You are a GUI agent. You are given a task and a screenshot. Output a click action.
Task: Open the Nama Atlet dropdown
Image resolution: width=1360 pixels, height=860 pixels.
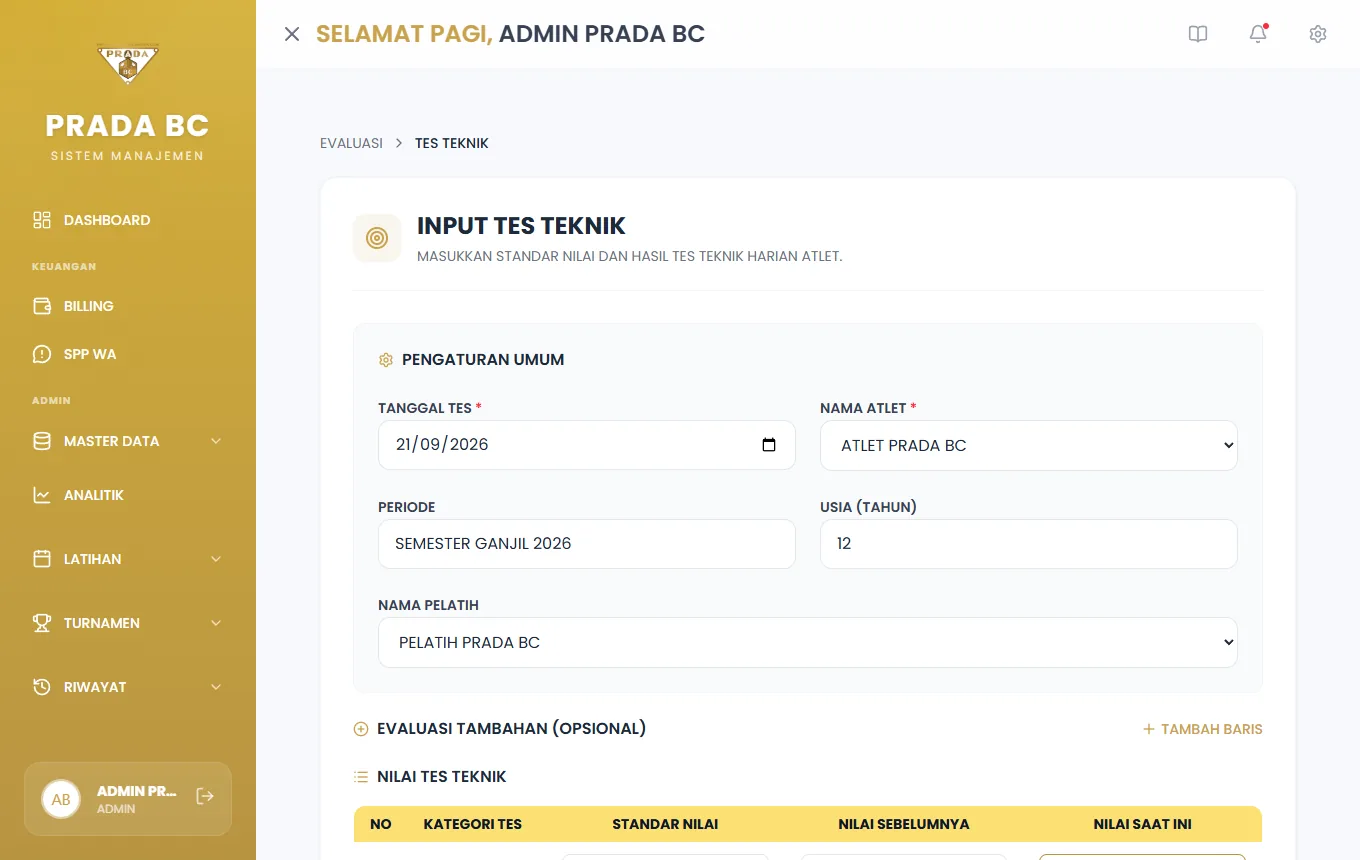(1029, 445)
